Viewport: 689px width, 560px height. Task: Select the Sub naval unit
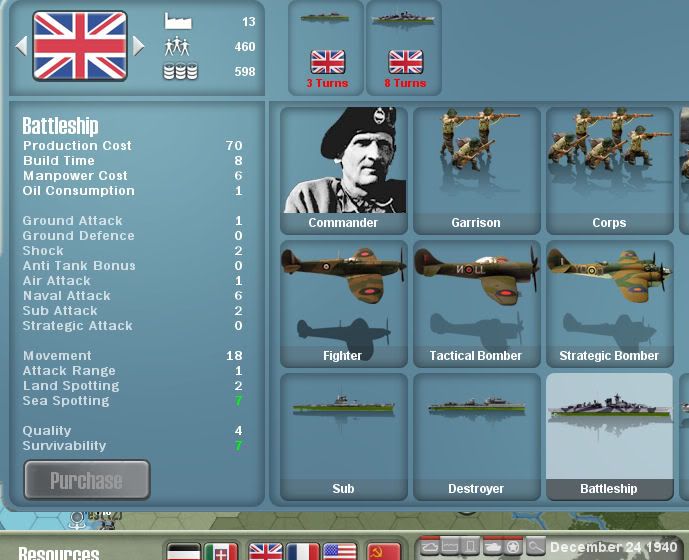(x=343, y=436)
